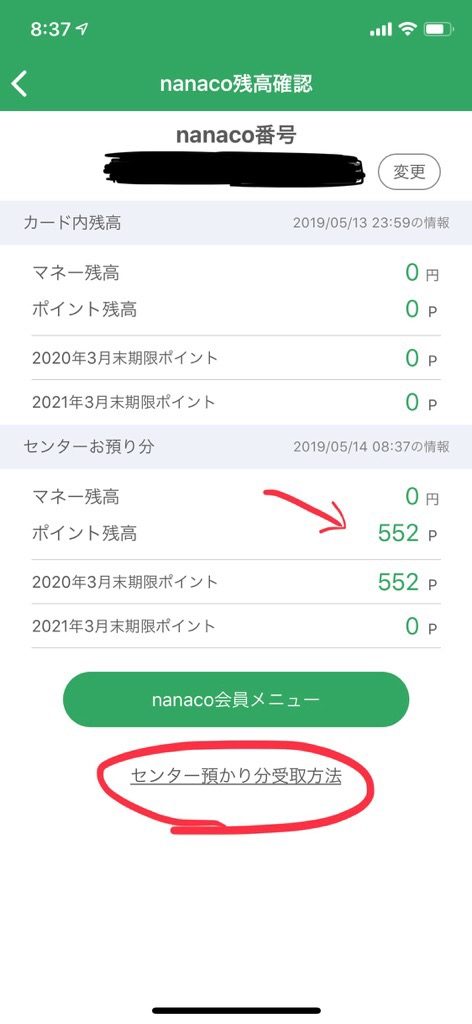The width and height of the screenshot is (472, 1024).
Task: Tap card 2020年3月末期限ポイント row
Action: 236,358
